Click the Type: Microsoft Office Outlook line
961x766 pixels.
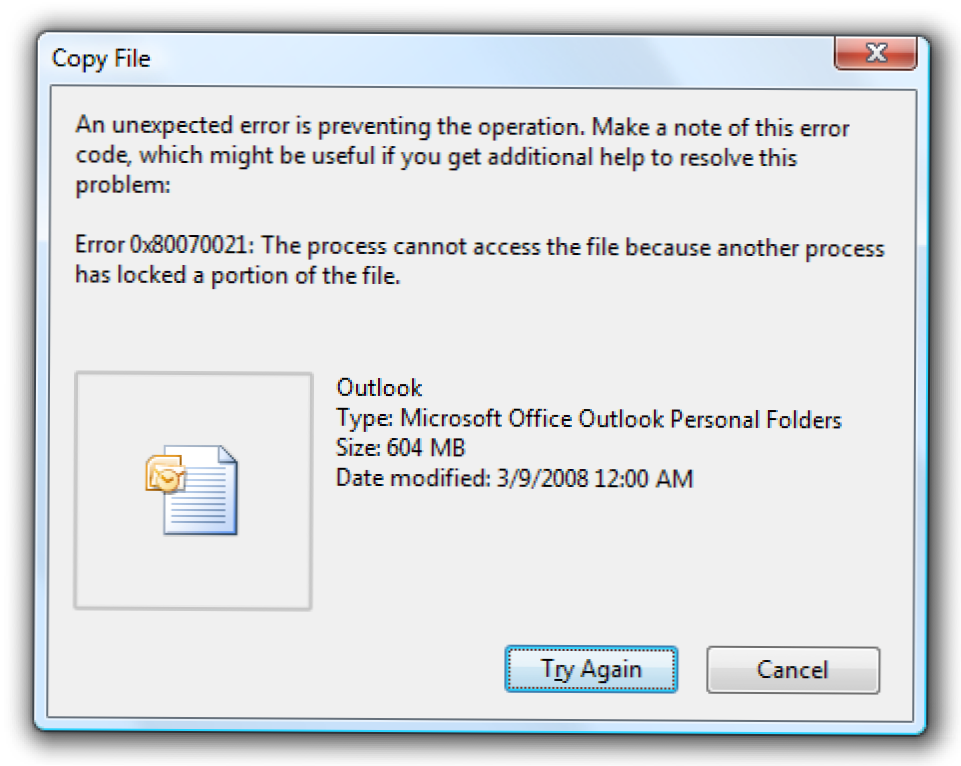pyautogui.click(x=588, y=419)
